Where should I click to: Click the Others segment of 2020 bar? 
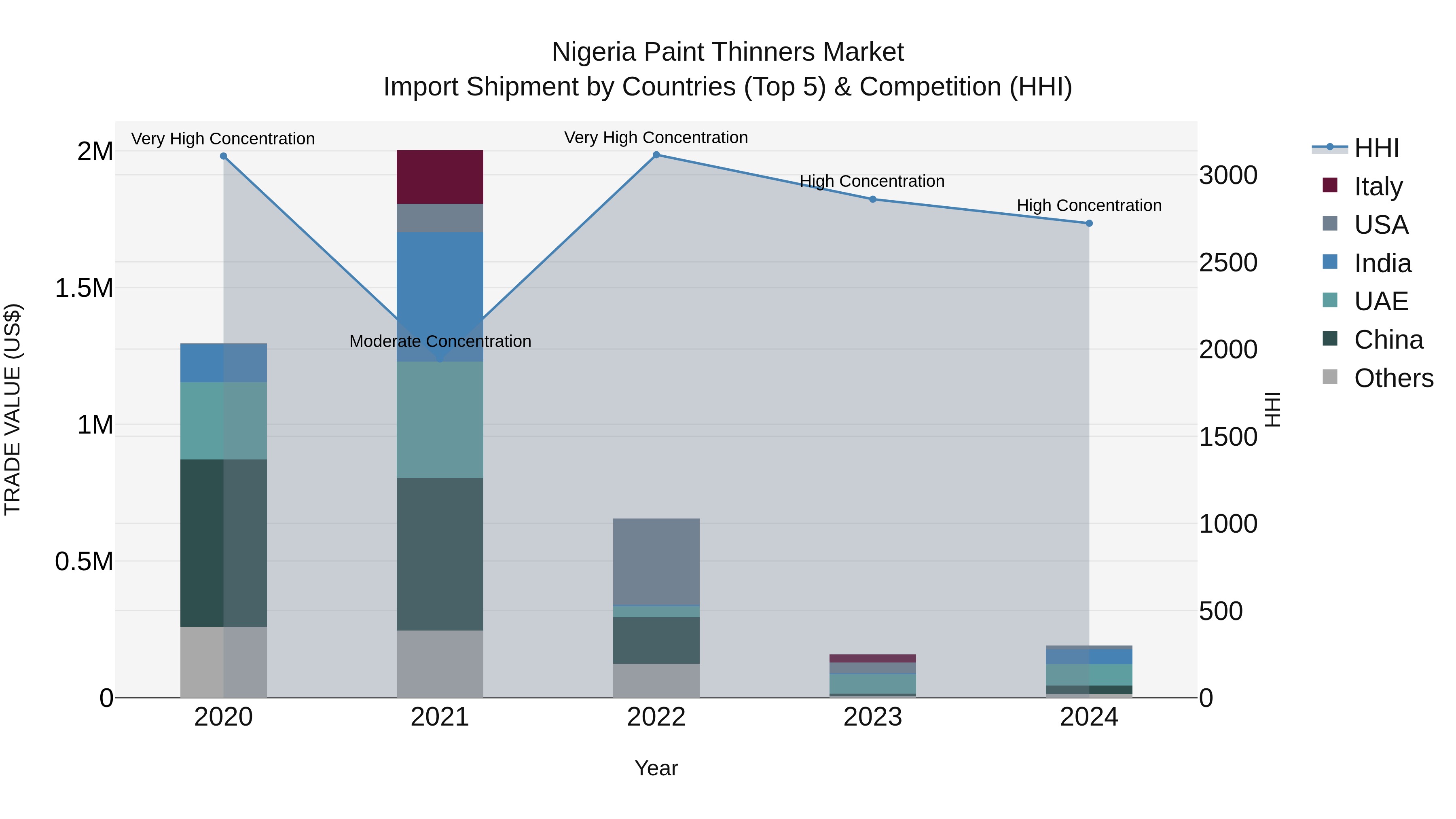click(223, 662)
